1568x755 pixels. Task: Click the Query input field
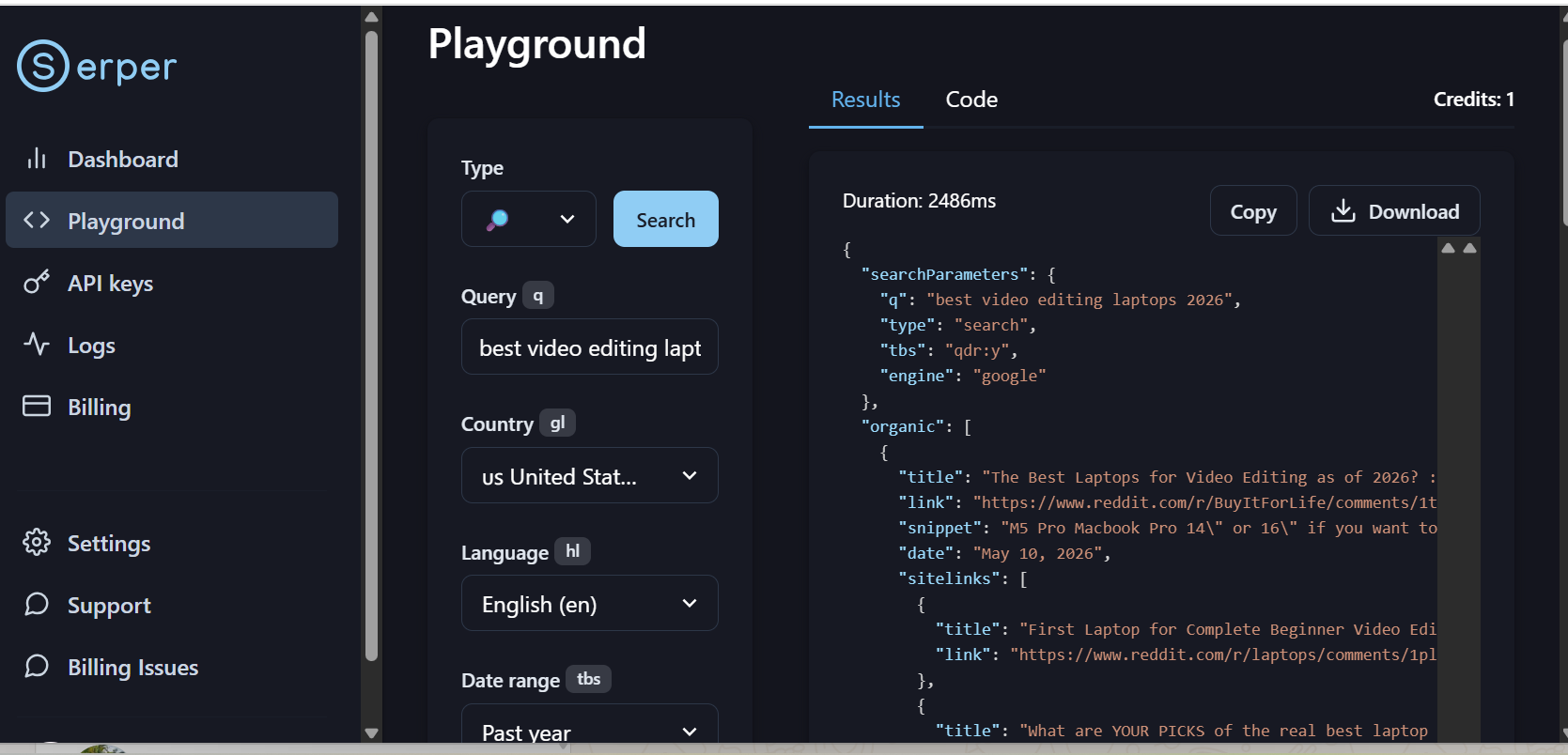click(x=590, y=347)
